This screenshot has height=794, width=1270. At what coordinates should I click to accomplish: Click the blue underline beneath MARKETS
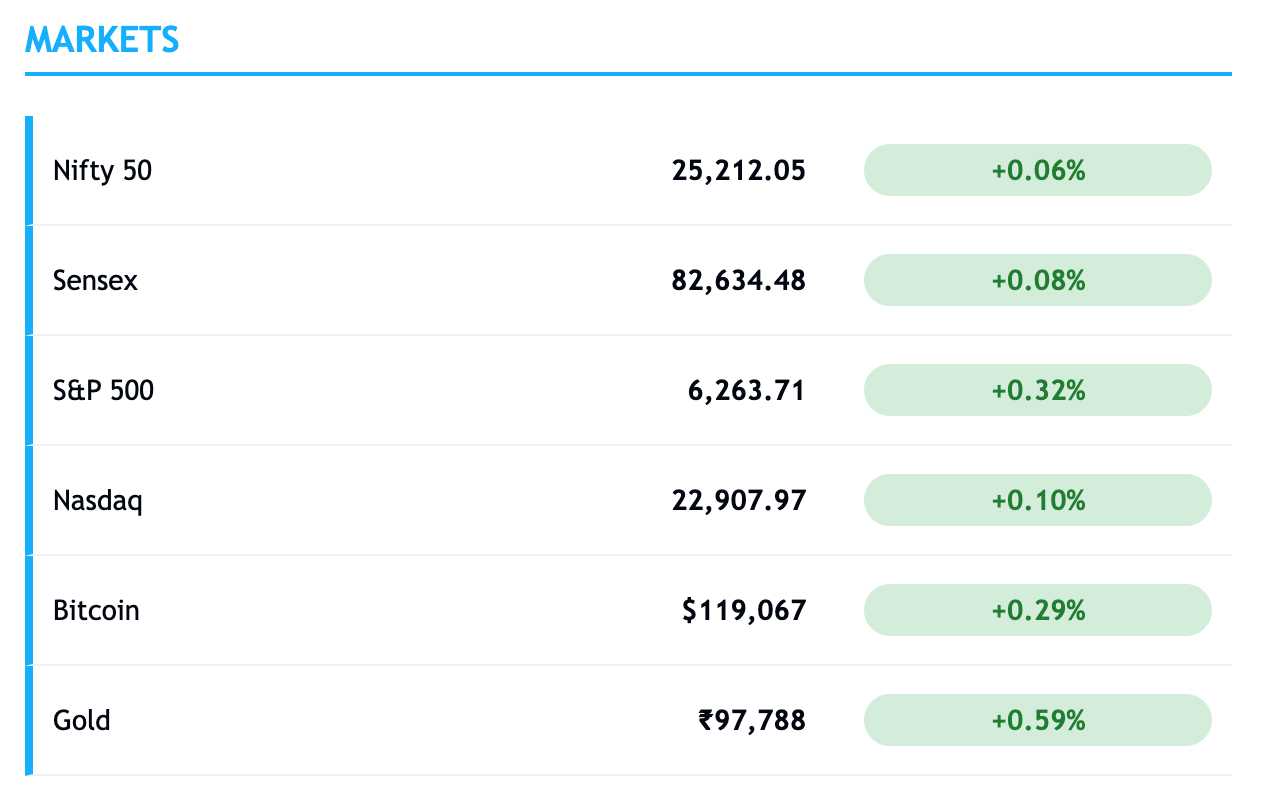coord(628,73)
